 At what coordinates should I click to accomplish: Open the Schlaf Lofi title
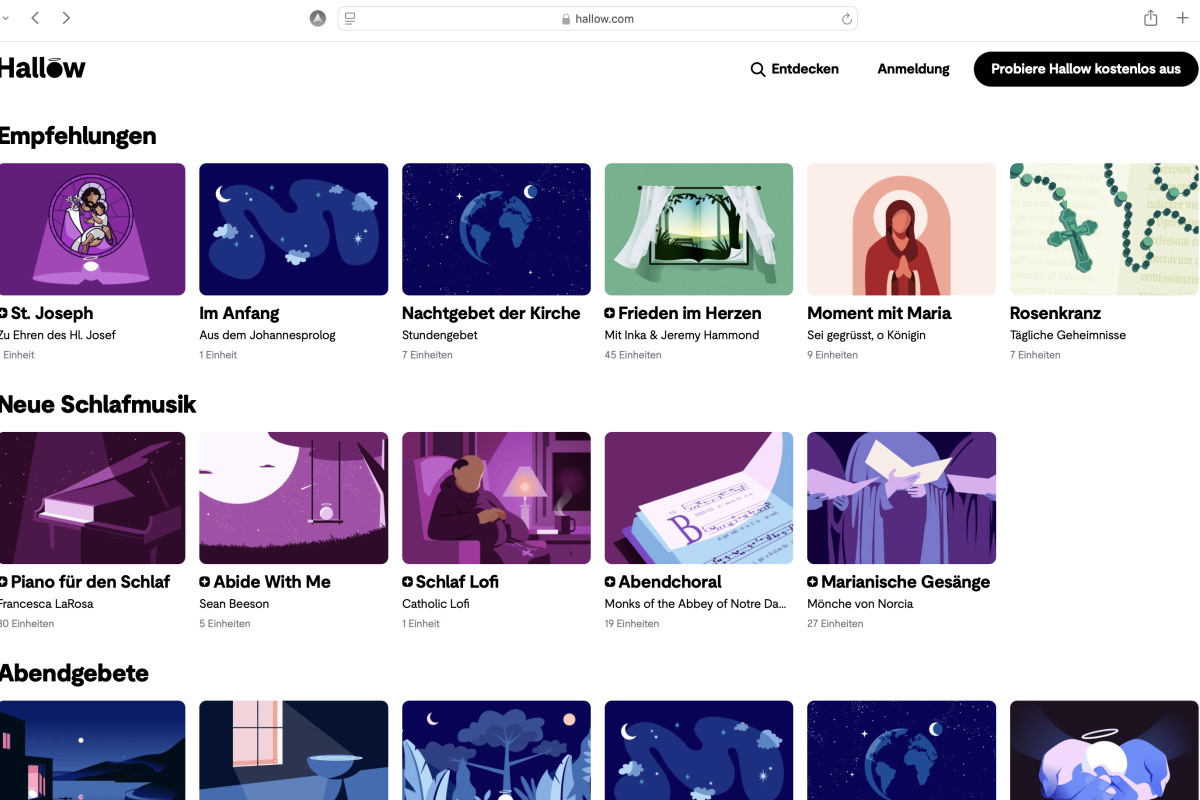tap(457, 582)
